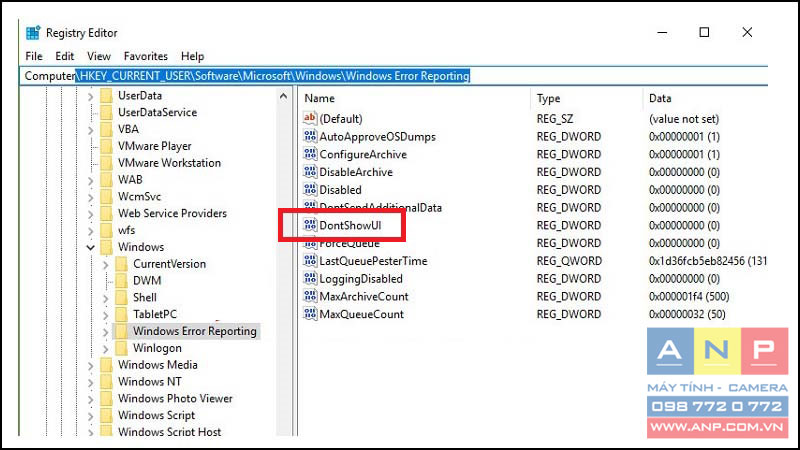
Task: Click the VMware Workstation folder icon
Action: (x=106, y=163)
